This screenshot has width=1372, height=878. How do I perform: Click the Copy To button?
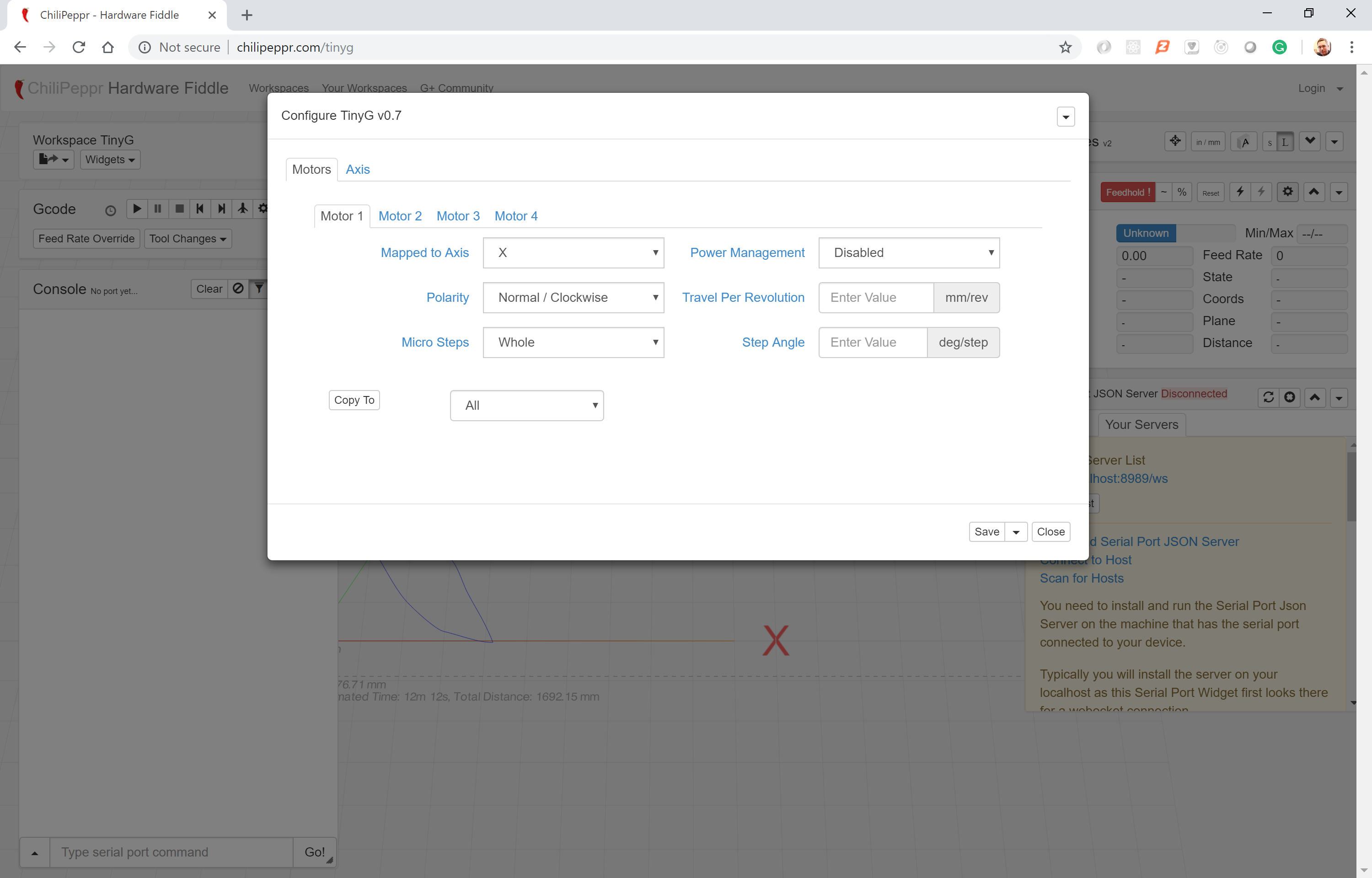click(x=354, y=400)
